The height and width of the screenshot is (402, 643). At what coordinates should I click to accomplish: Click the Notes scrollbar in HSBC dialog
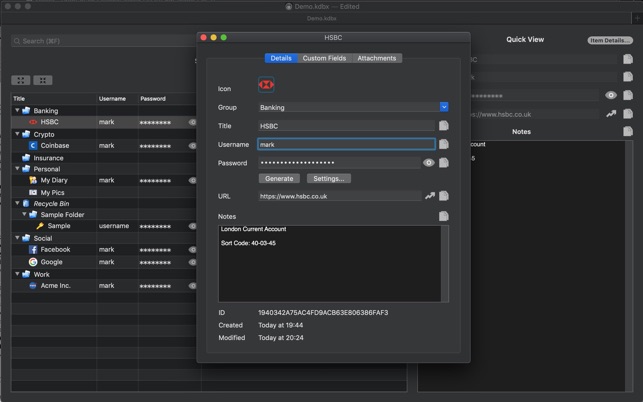click(x=445, y=263)
